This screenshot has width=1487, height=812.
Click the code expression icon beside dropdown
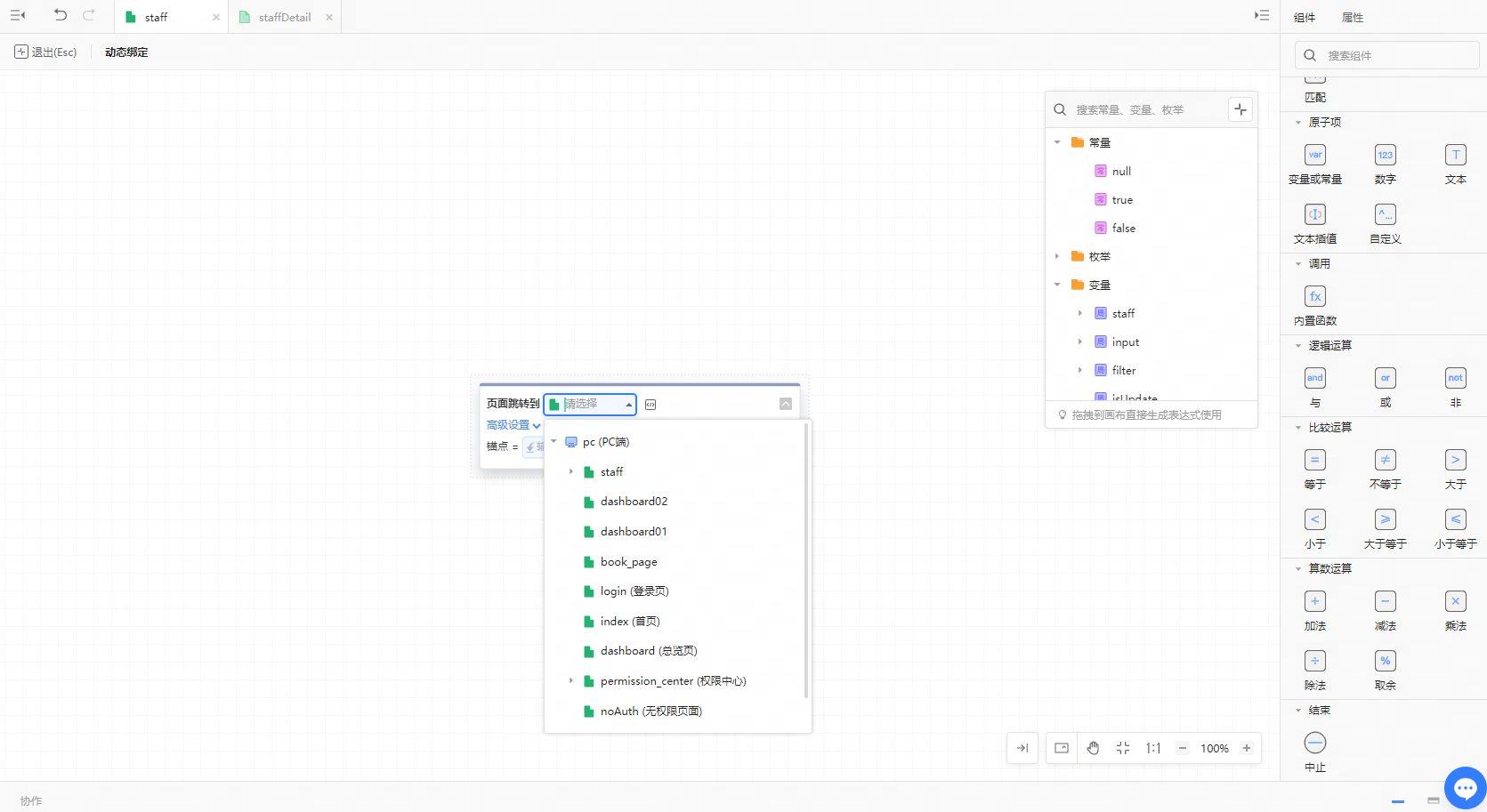[651, 405]
